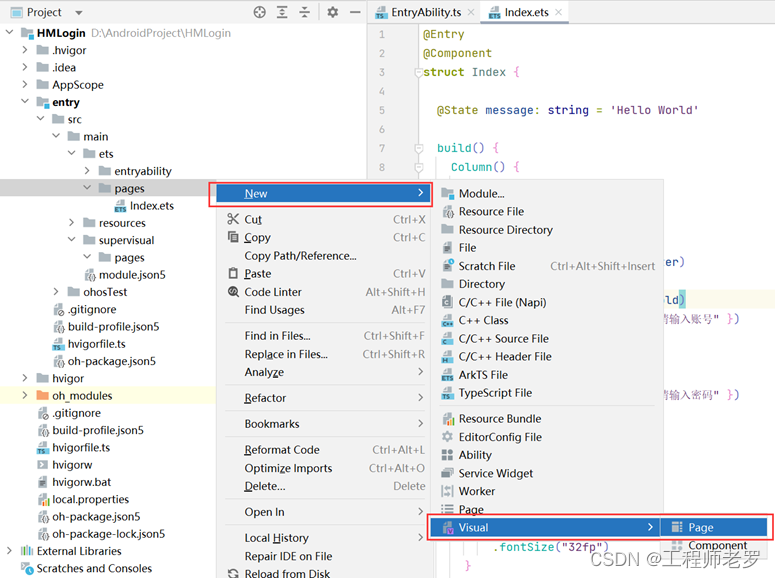Open the Analyze submenu
This screenshot has height=578, width=775.
(x=326, y=372)
